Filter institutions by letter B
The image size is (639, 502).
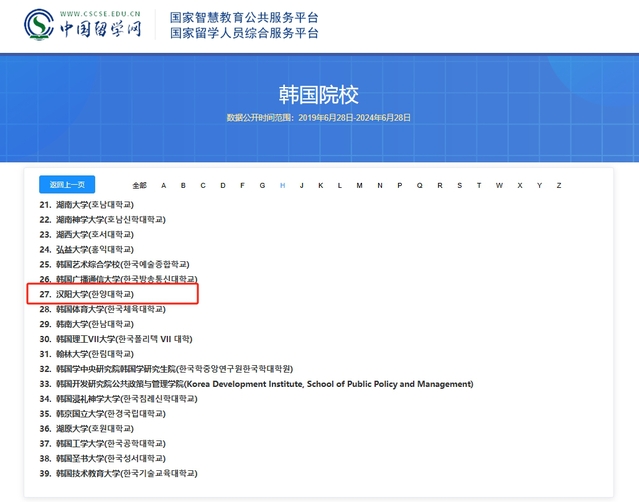click(x=183, y=185)
